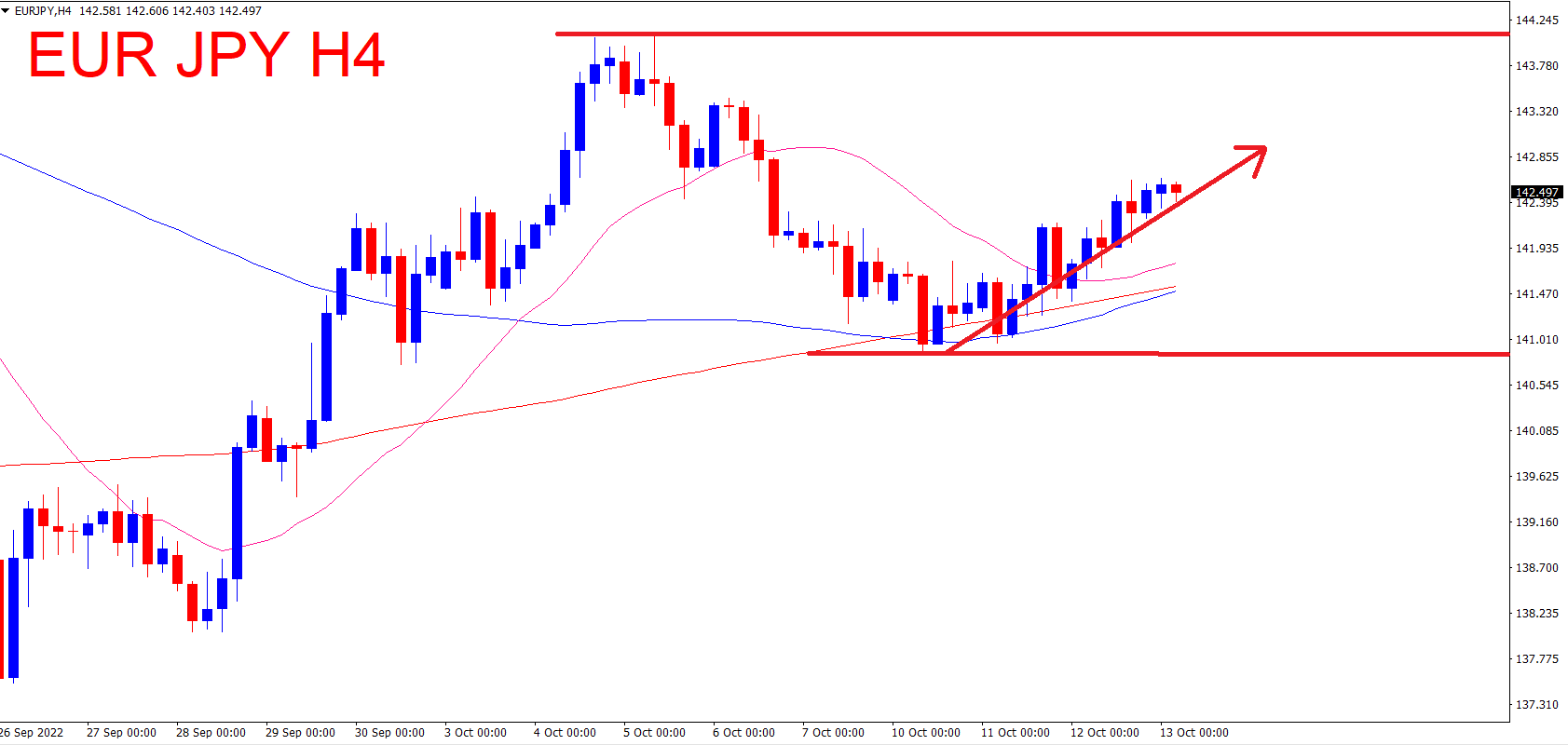The image size is (1568, 745).
Task: Click the 137.775 price axis label
Action: coord(1537,658)
